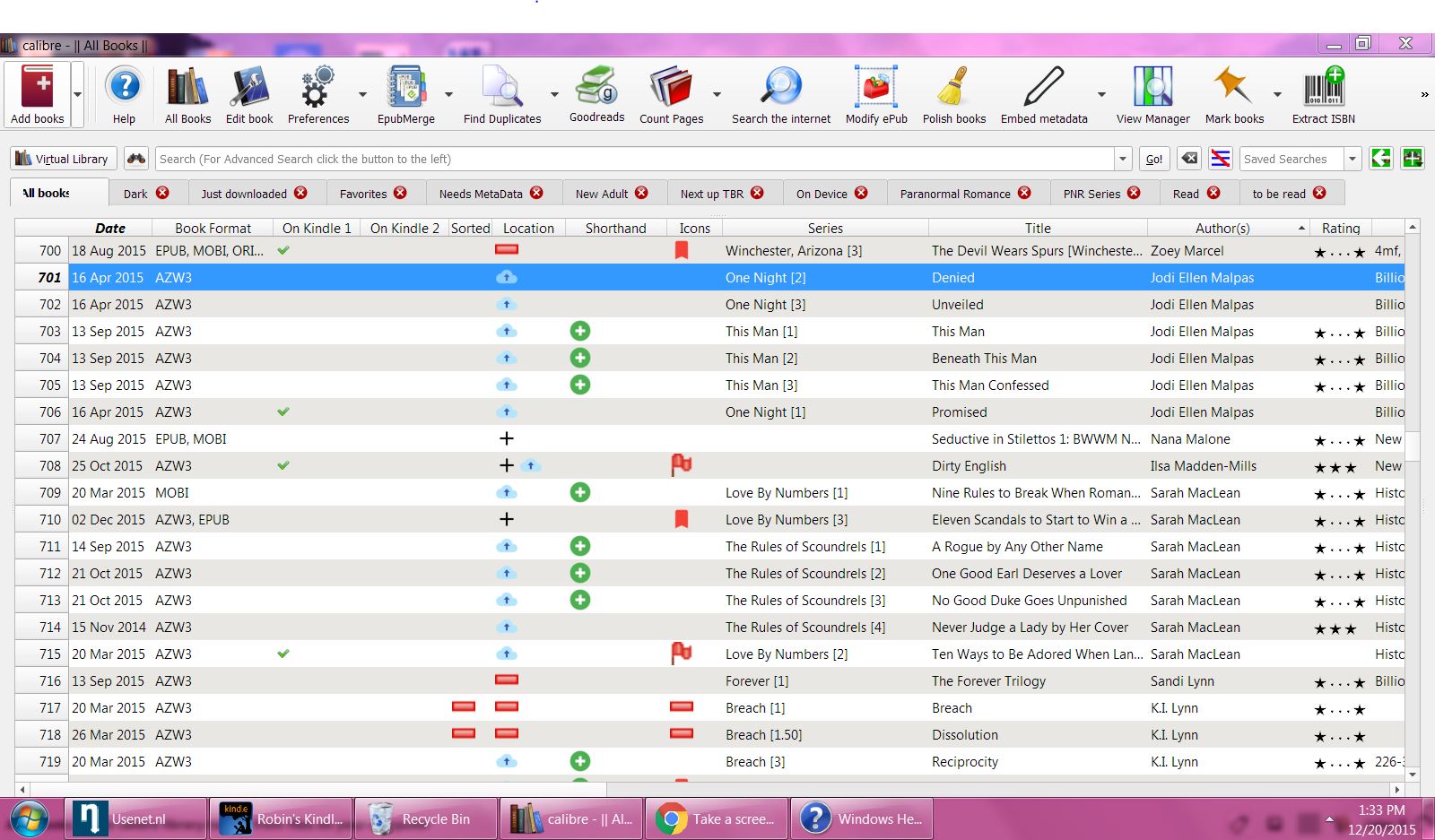
Task: Click the vertical scrollbar down arrow
Action: [x=1413, y=775]
